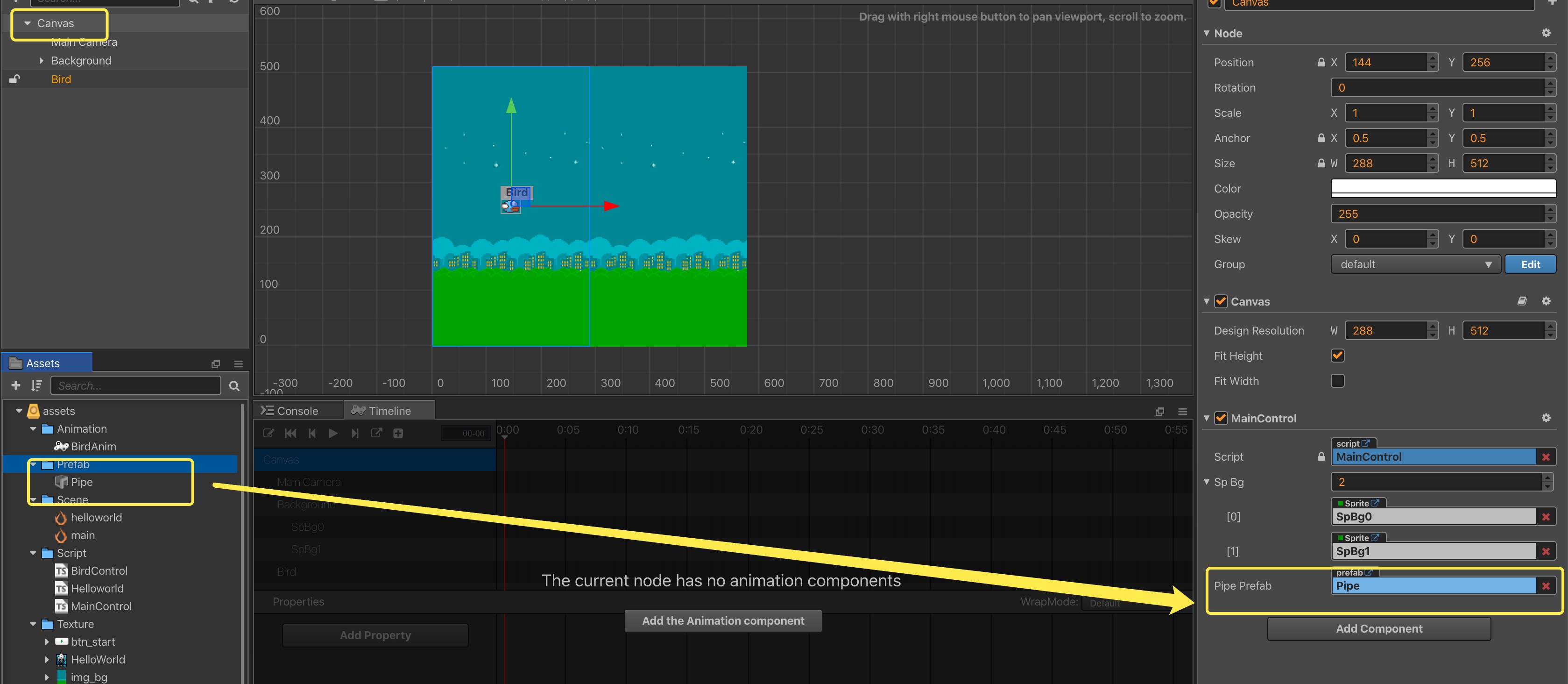The width and height of the screenshot is (1568, 684).
Task: Toggle the MainControl component enabled checkbox
Action: [1221, 418]
